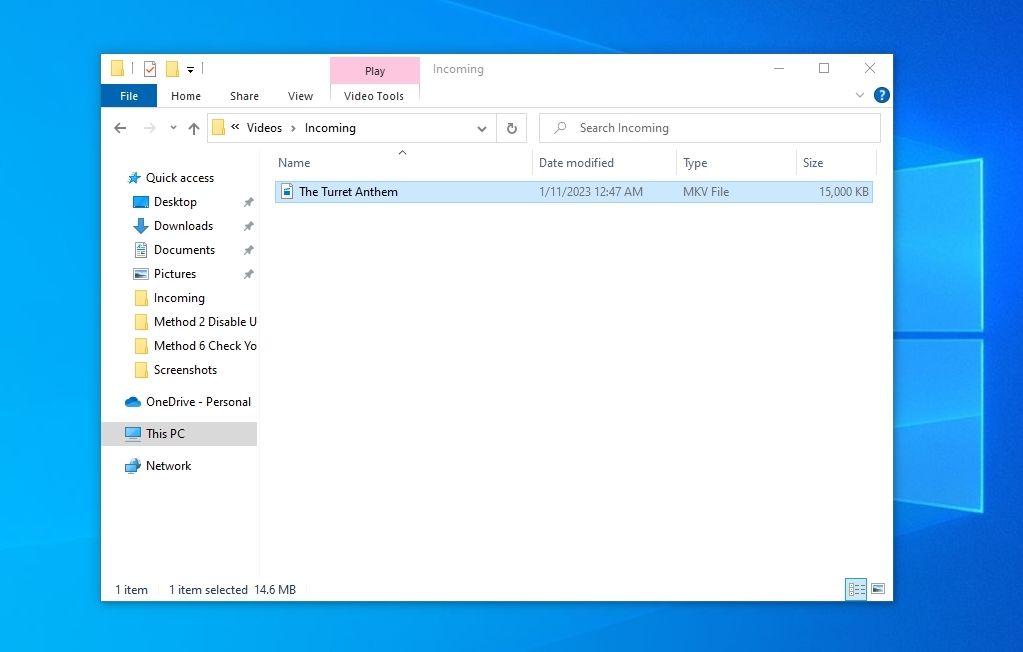Expand the ribbon display options chevron
Viewport: 1023px width, 652px height.
859,95
